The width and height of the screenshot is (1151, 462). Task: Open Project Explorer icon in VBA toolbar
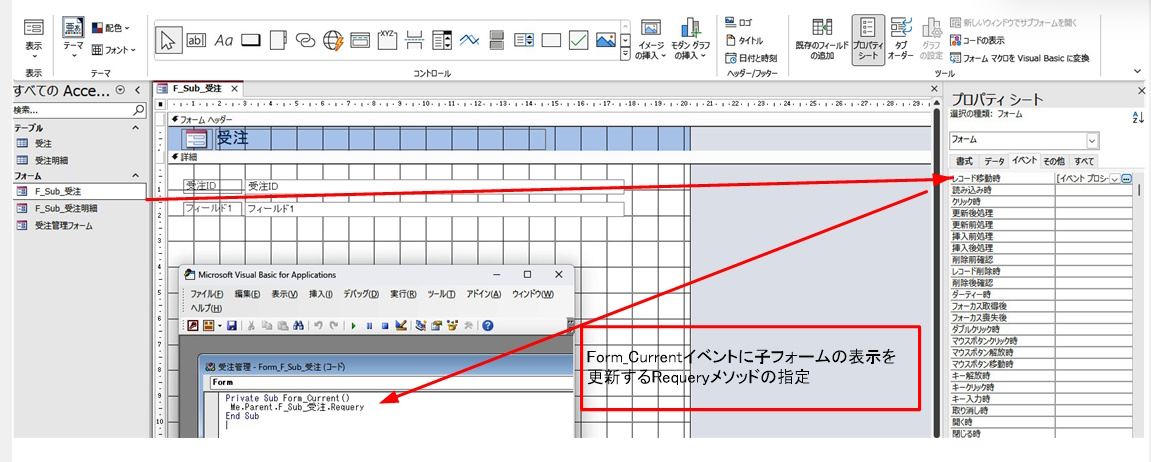(x=421, y=325)
